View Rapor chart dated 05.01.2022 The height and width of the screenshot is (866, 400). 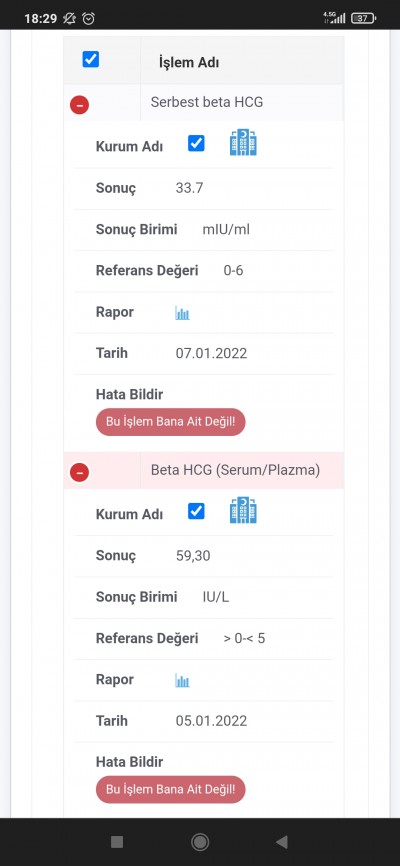tap(182, 680)
